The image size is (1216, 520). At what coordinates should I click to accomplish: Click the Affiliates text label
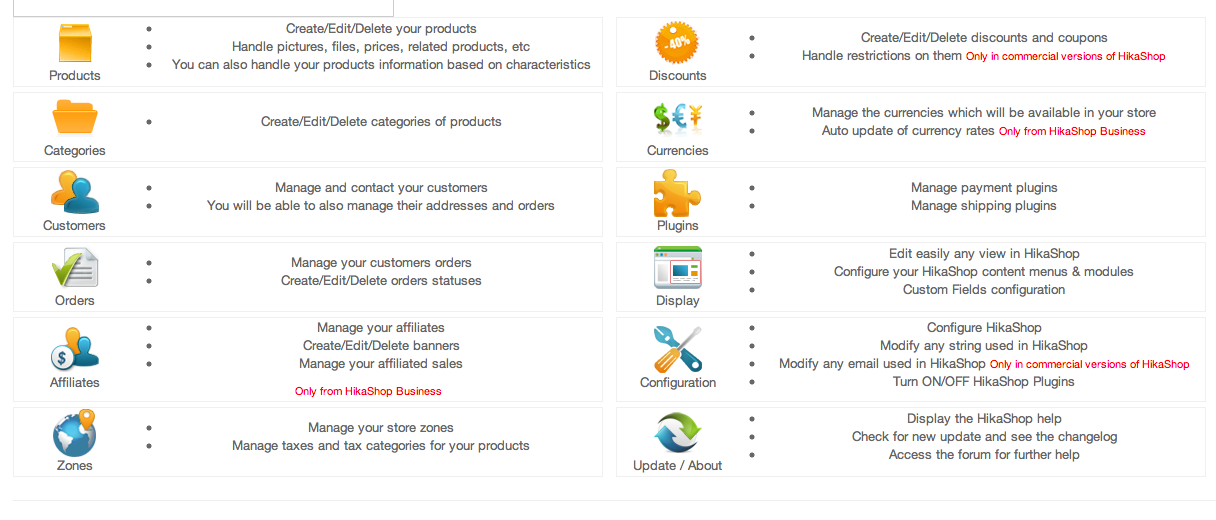click(x=75, y=382)
